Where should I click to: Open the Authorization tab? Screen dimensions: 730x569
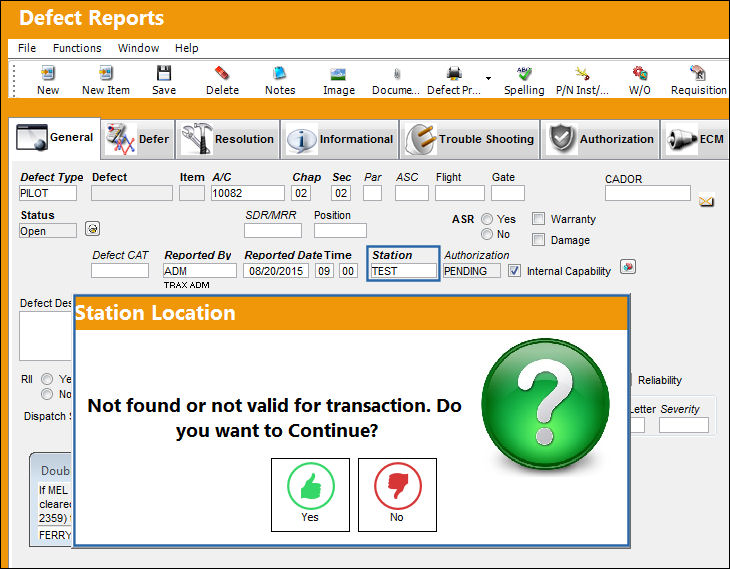(600, 139)
